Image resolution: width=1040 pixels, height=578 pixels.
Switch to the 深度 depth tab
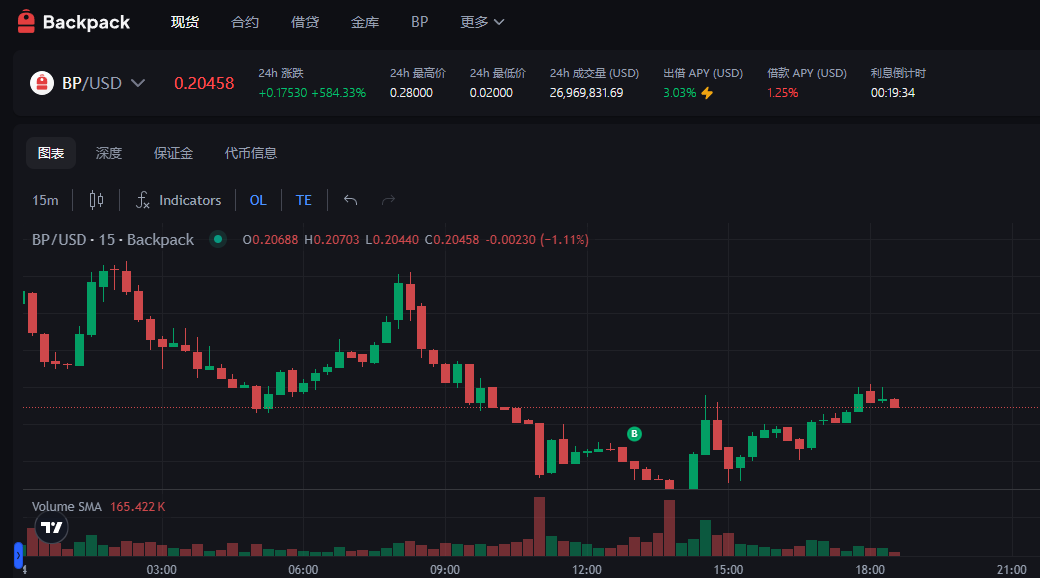click(x=109, y=153)
